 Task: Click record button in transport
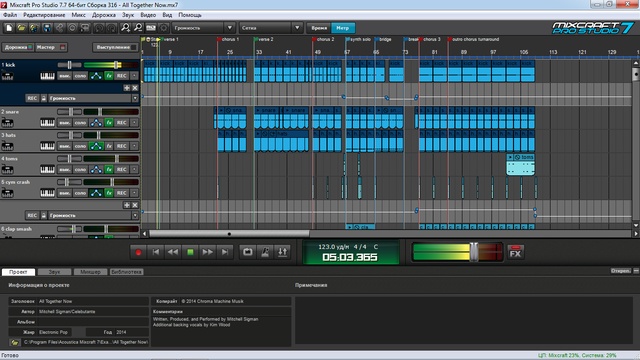[x=138, y=252]
